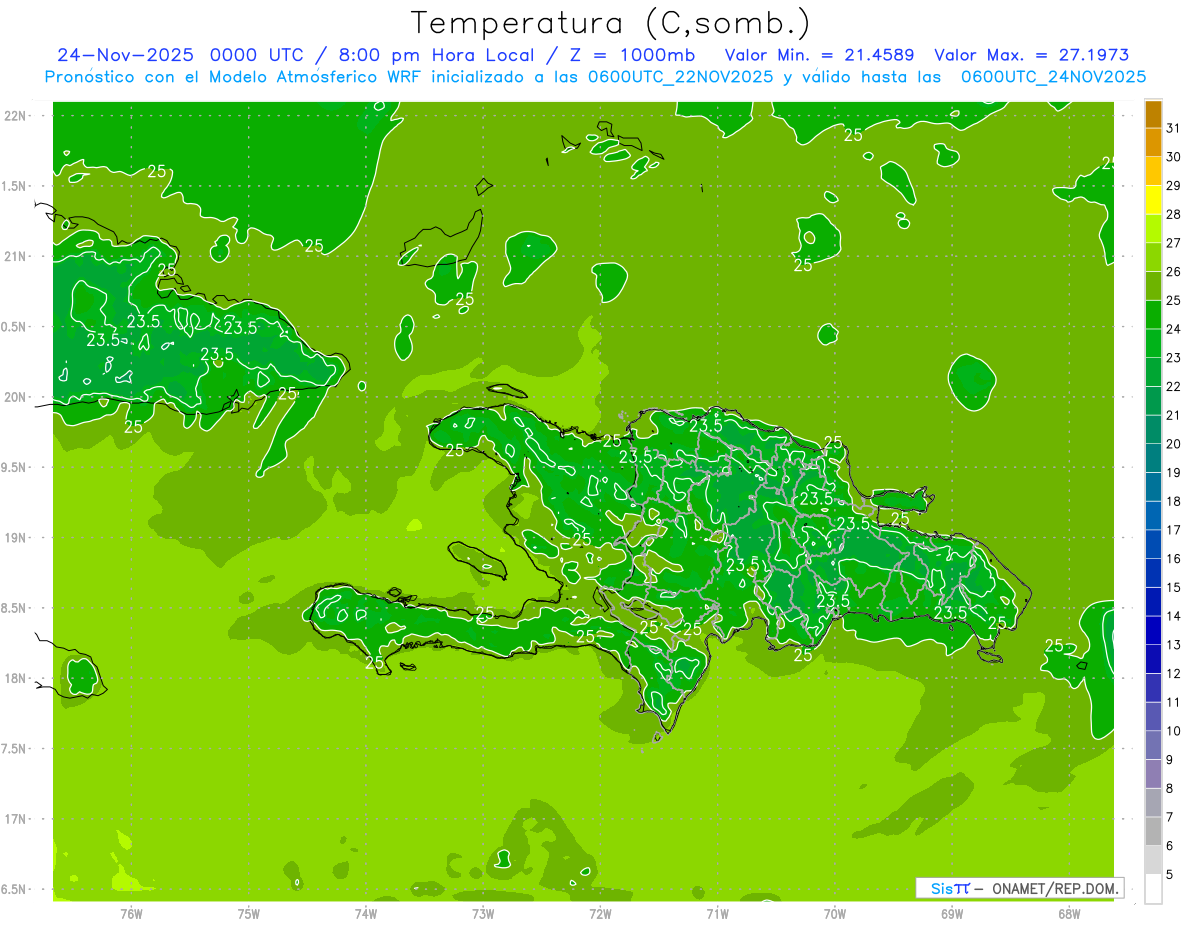Image resolution: width=1200 pixels, height=927 pixels.
Task: Click the yellow legend swatch between 28 and 29
Action: (x=1153, y=200)
